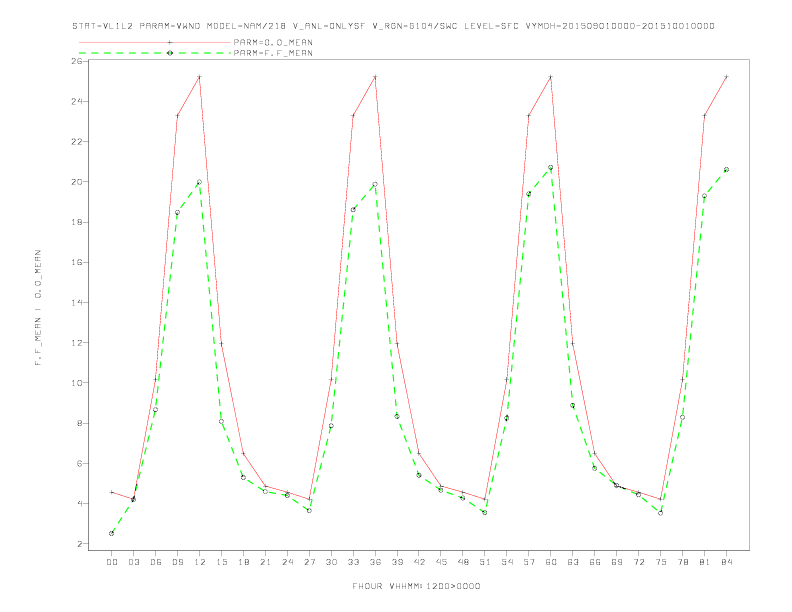Click the x-axis hour label 48
792x612 pixels.
coord(463,562)
